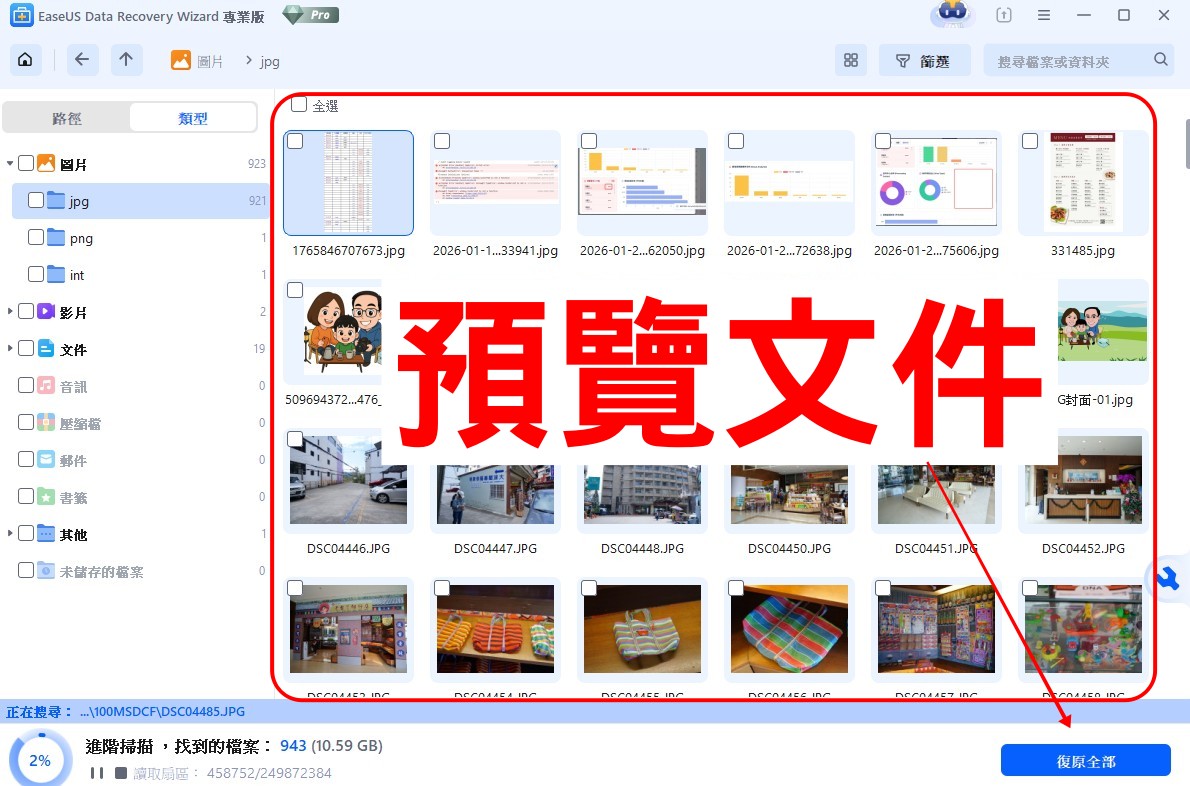1190x786 pixels.
Task: Click the EaseUS app logo icon
Action: (22, 15)
